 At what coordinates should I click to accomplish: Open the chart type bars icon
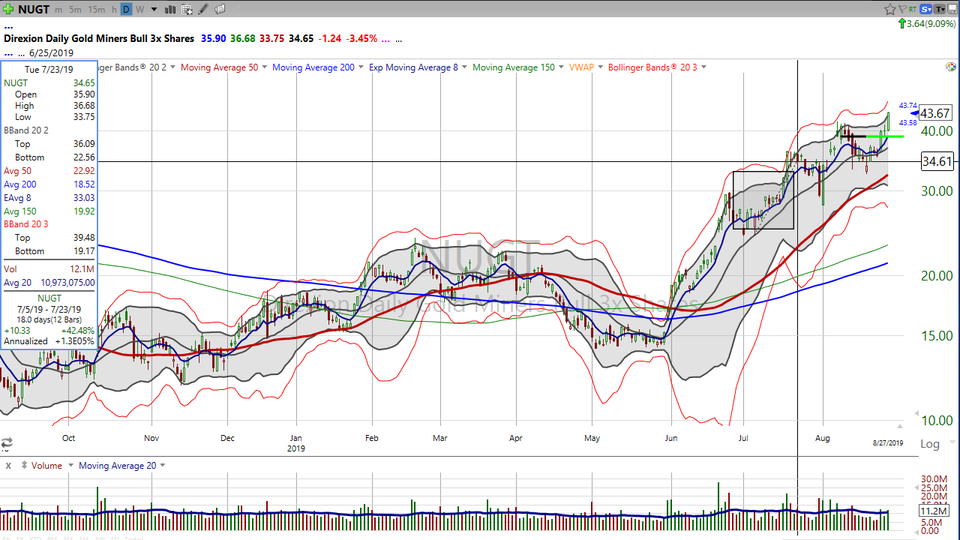(170, 9)
